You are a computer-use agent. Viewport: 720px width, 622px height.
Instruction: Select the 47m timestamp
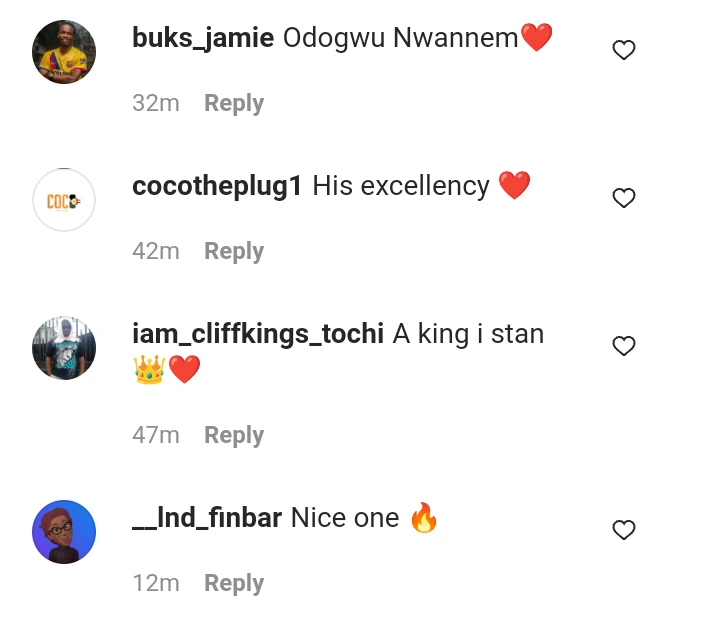click(155, 435)
